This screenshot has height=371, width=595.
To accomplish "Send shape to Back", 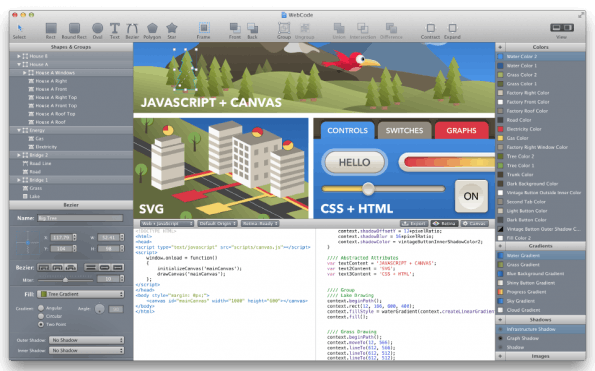I will click(x=252, y=30).
